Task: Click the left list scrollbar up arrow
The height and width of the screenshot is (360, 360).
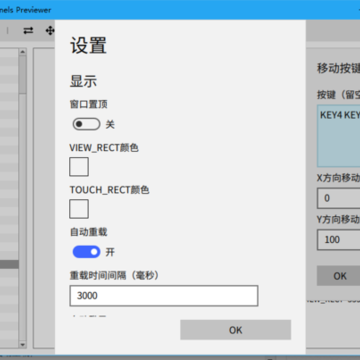Action: (x=23, y=52)
